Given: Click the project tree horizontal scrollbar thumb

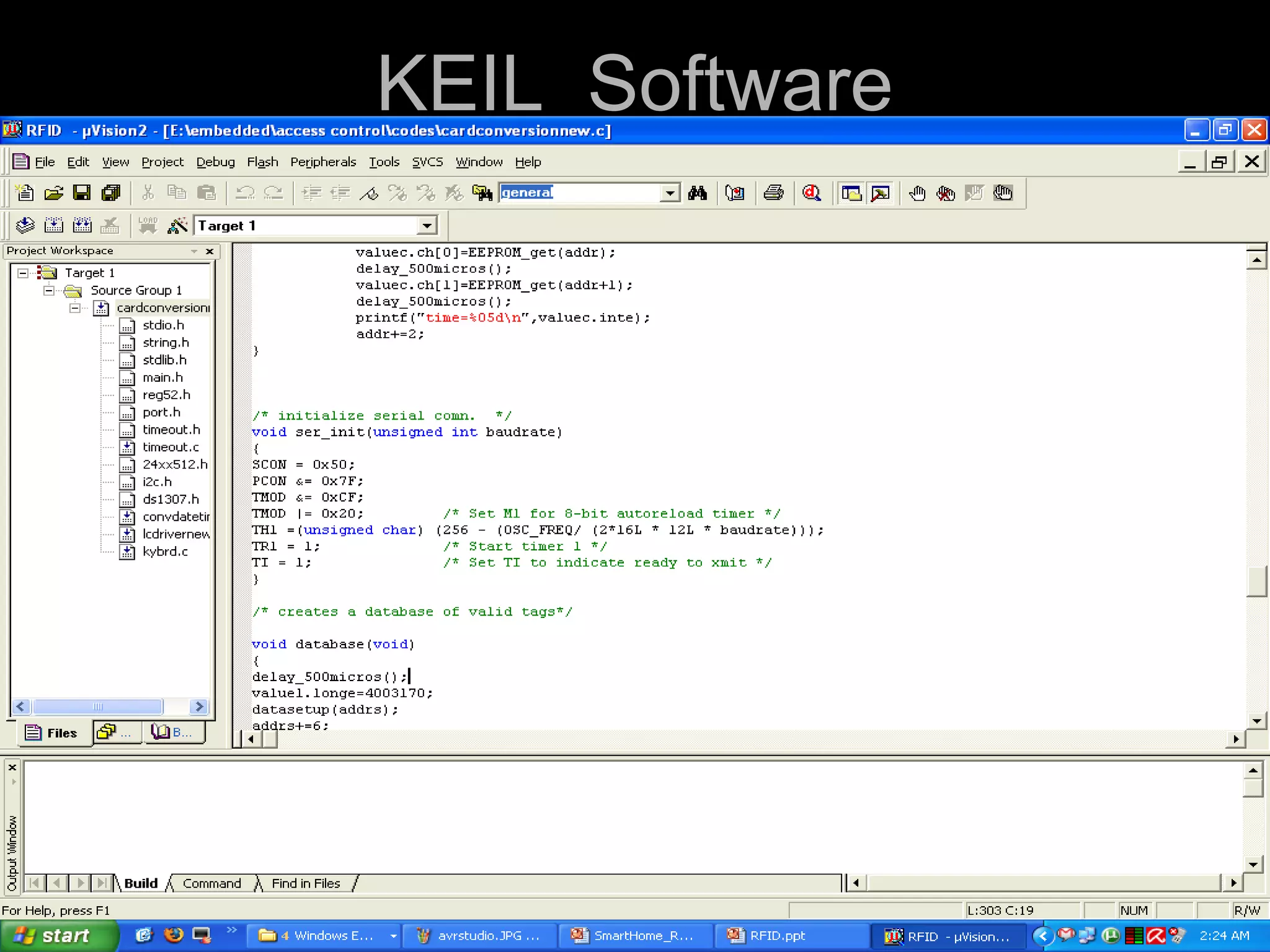Looking at the screenshot, I should pos(97,707).
